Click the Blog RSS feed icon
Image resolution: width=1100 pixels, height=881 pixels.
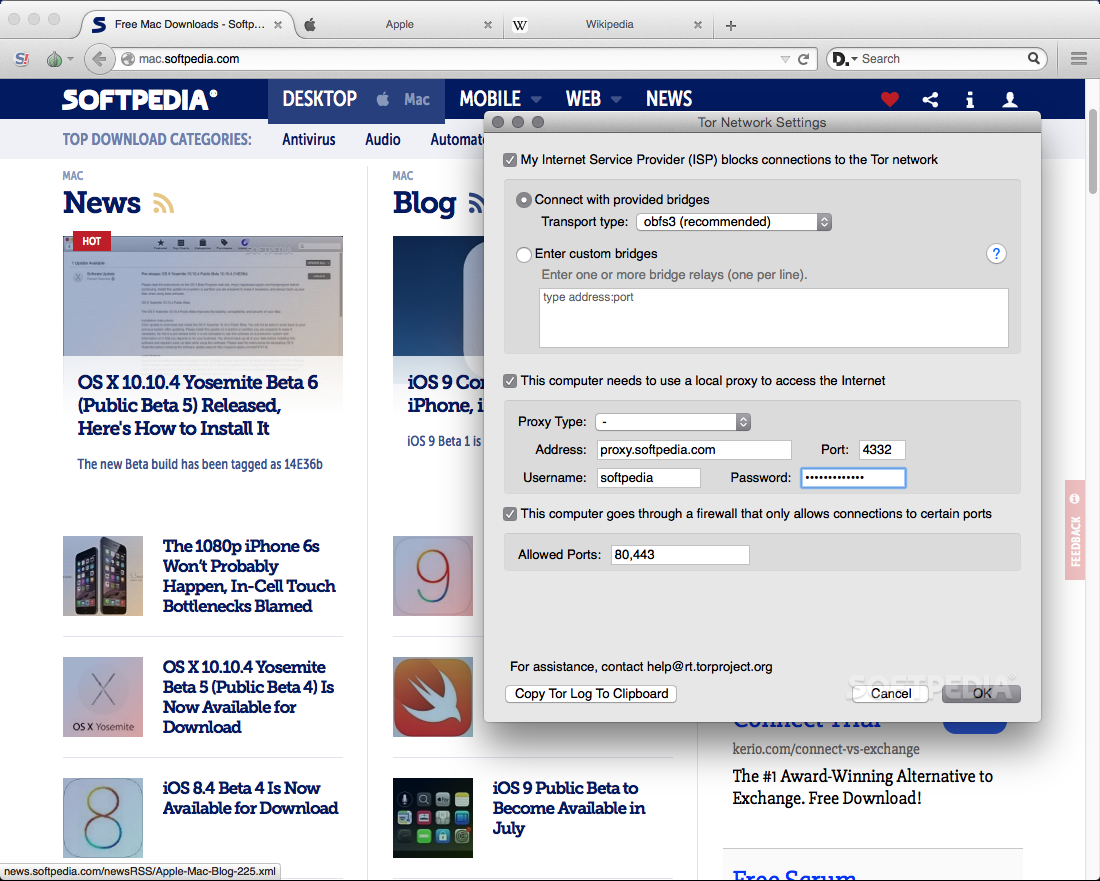pyautogui.click(x=476, y=203)
